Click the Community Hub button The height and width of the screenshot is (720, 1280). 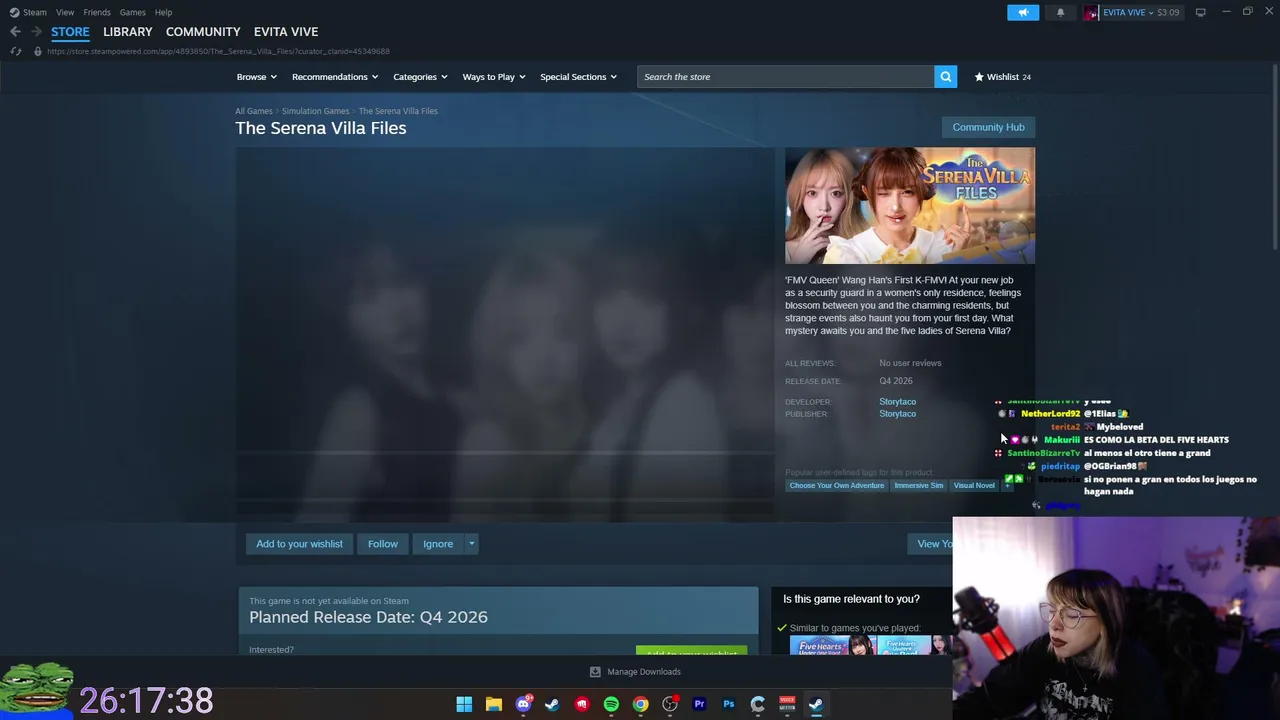pos(988,127)
